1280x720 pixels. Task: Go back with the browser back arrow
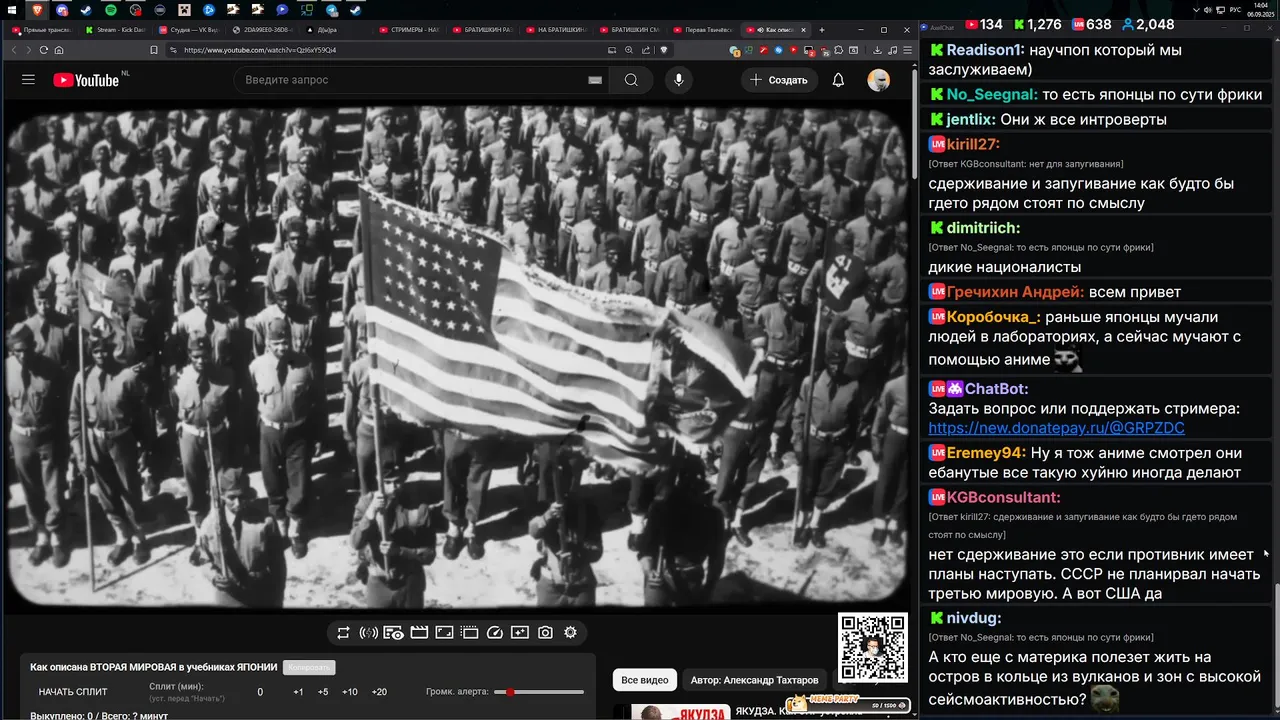pos(15,50)
